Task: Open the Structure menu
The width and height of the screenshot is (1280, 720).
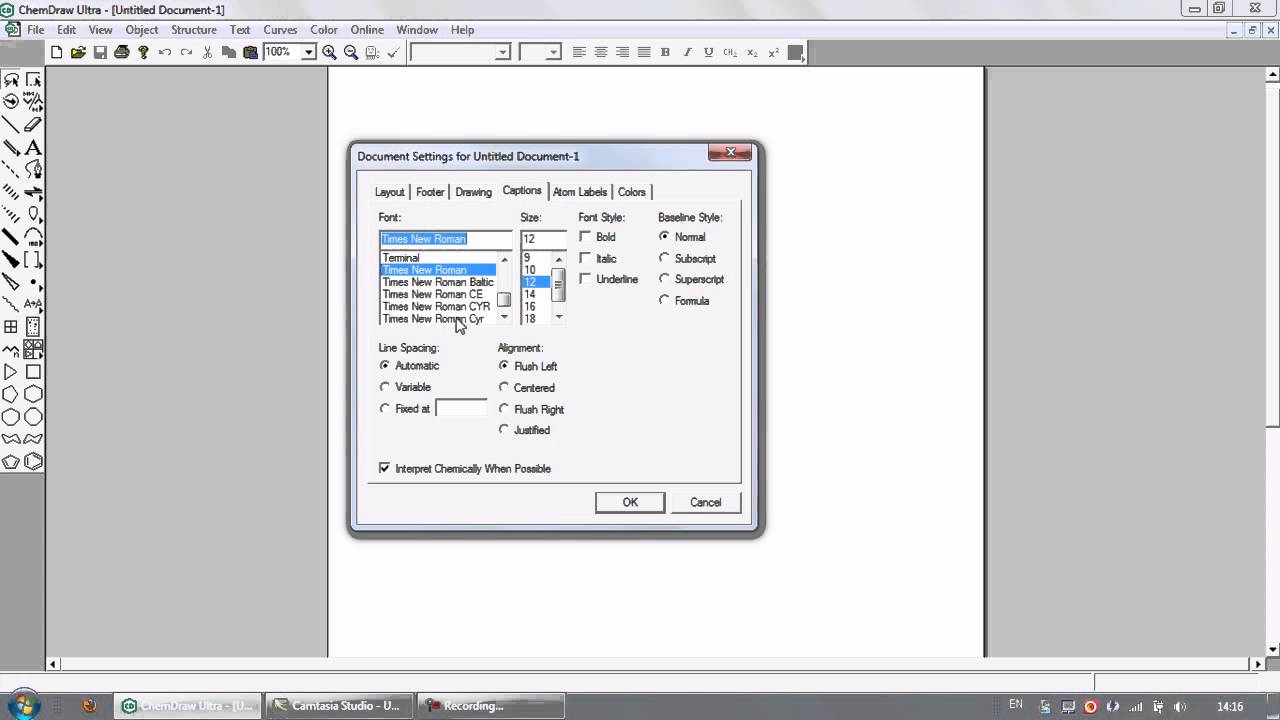Action: (193, 30)
